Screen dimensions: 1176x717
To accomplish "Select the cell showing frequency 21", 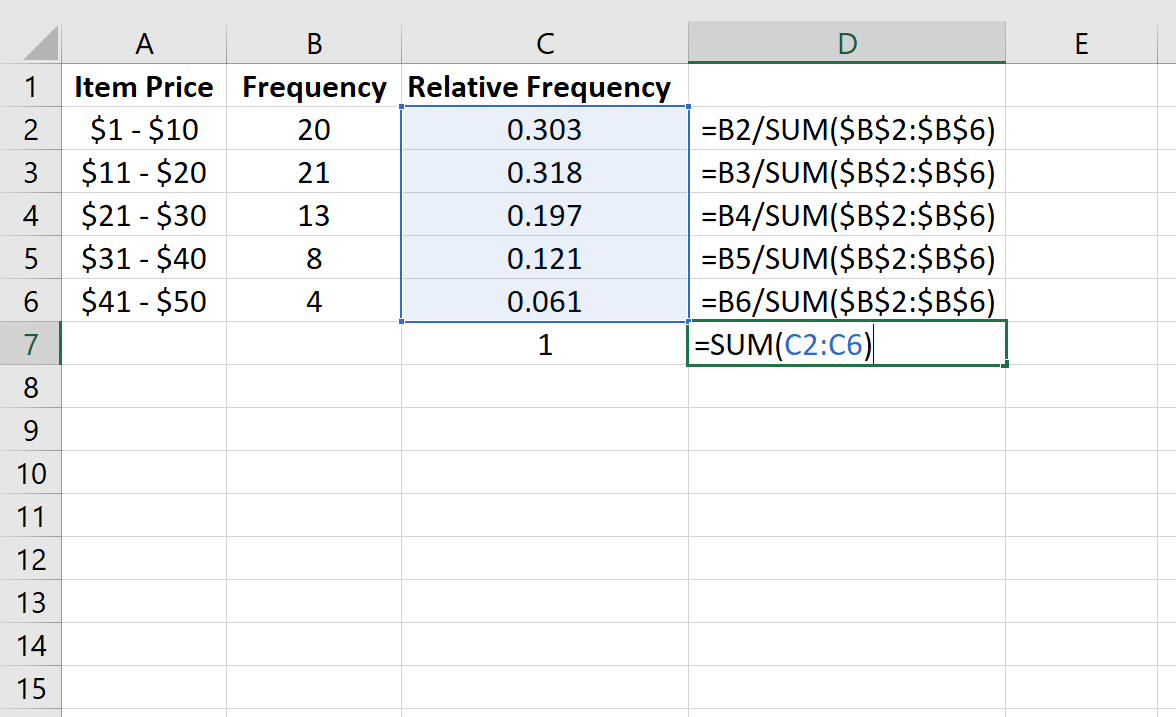I will [x=313, y=172].
